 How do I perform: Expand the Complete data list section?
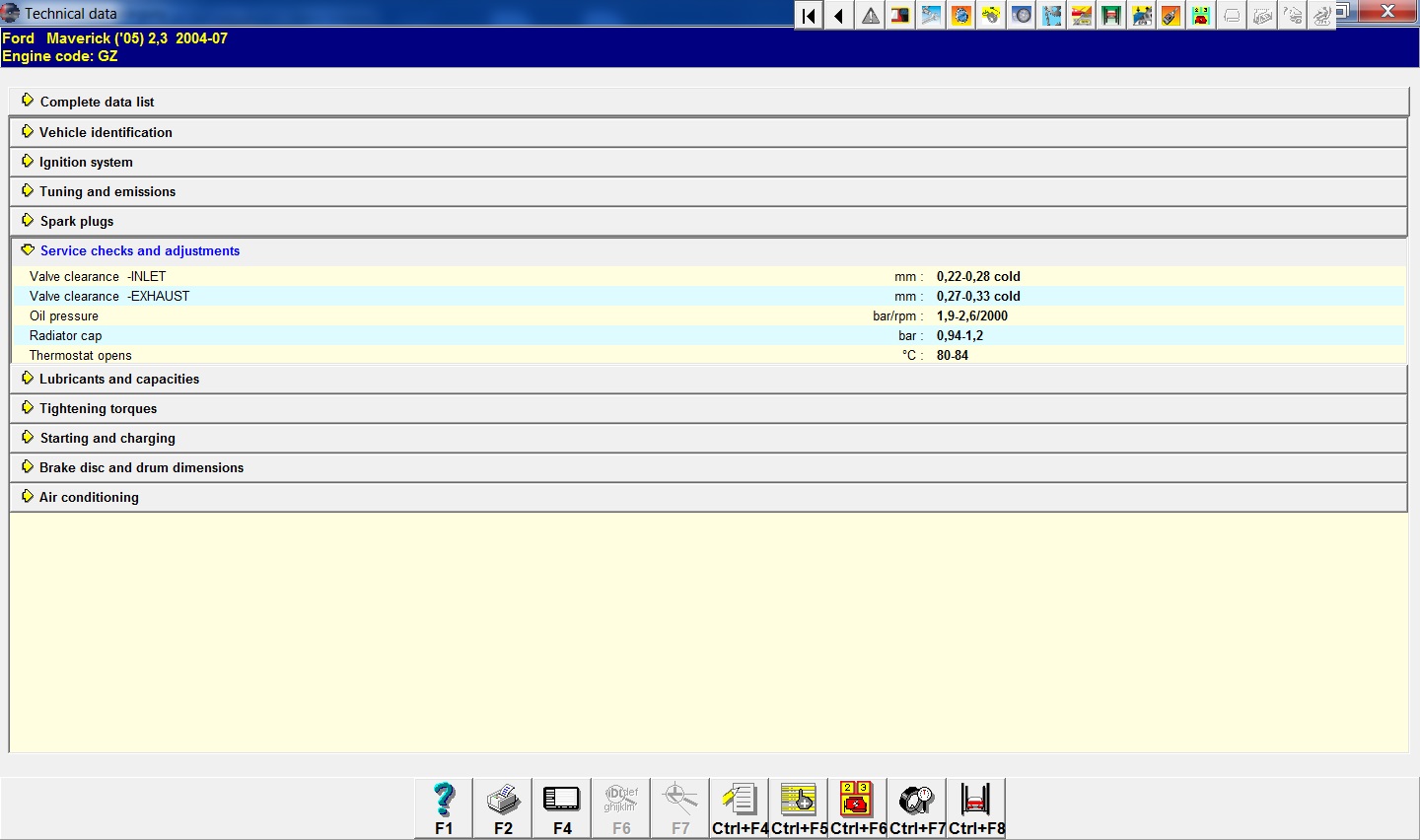tap(97, 102)
